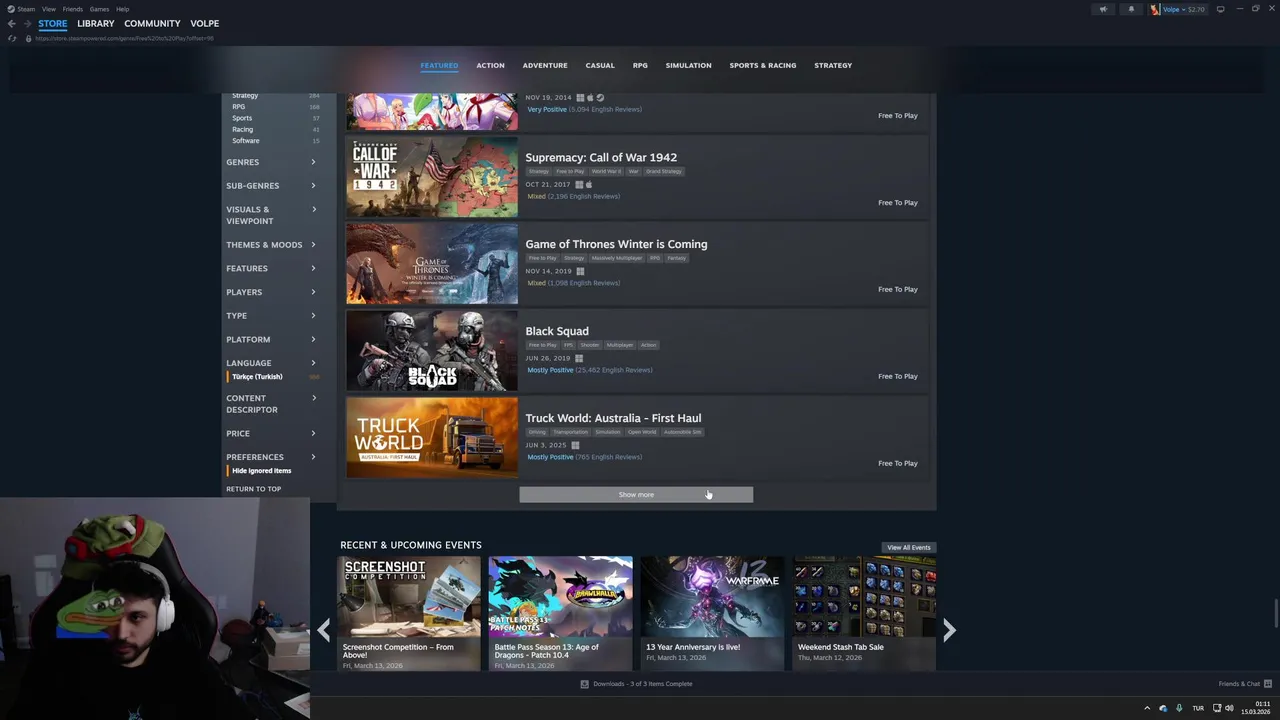Open Friends & Chat
Viewport: 1280px width, 720px height.
1245,684
